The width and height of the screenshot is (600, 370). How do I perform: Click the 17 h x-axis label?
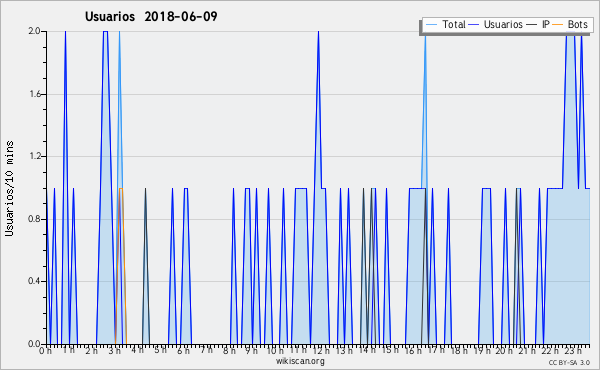436,350
